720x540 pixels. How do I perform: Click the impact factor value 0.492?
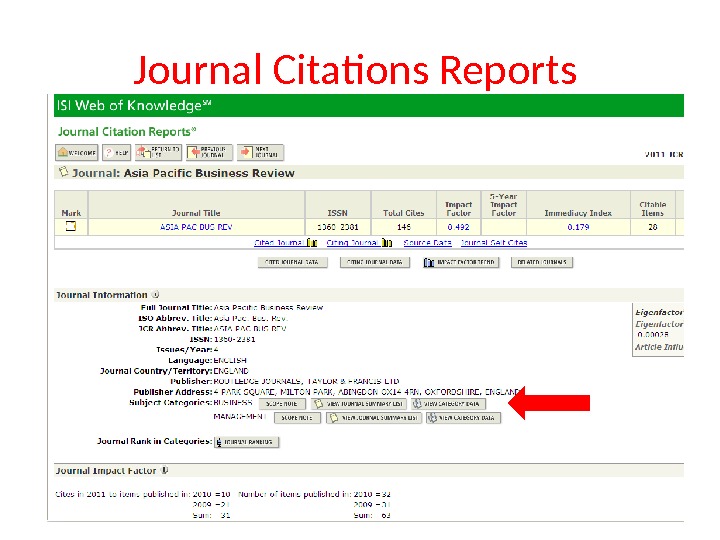tap(458, 227)
